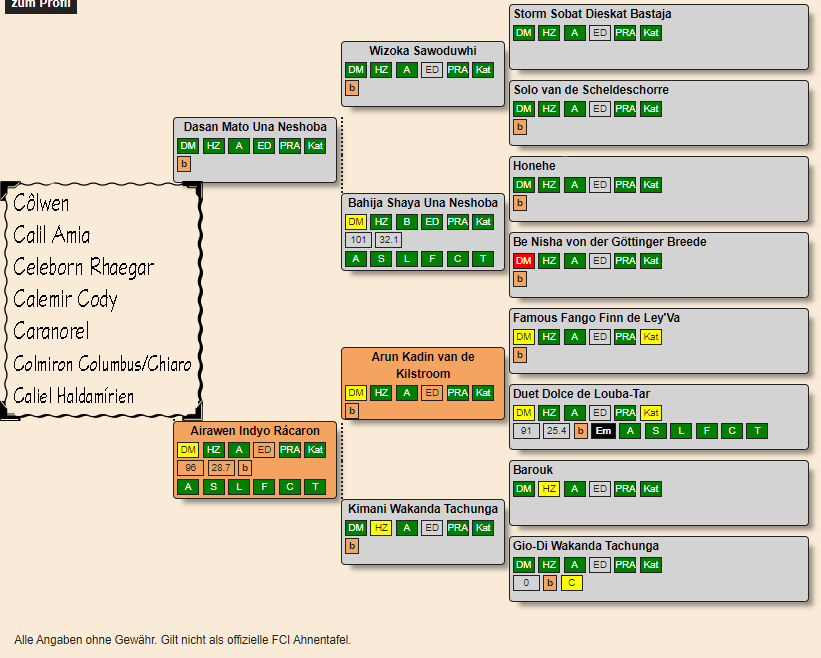Image resolution: width=821 pixels, height=658 pixels.
Task: Click the black Em badge of Duet Dolce
Action: click(603, 431)
